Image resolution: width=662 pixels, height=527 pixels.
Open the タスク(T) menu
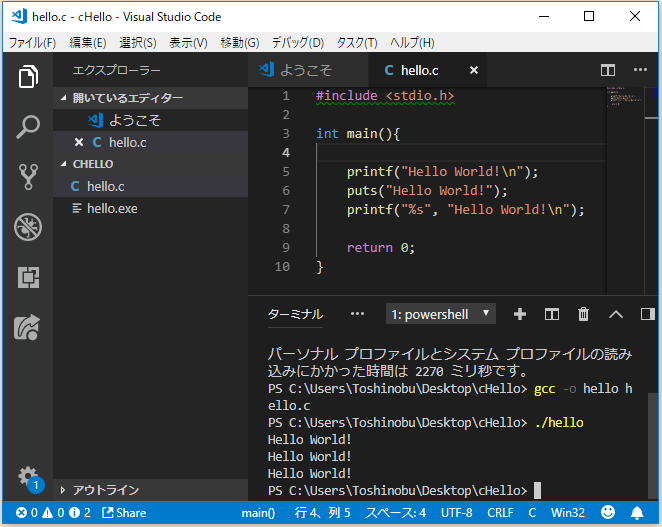[357, 43]
